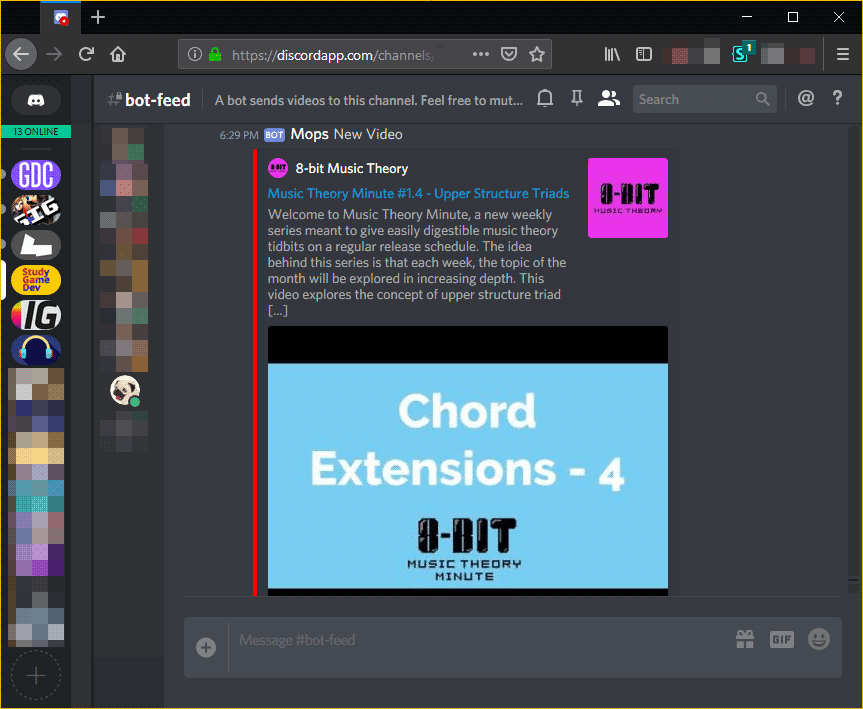Open the Firefox library icon
This screenshot has width=863, height=709.
tap(612, 54)
